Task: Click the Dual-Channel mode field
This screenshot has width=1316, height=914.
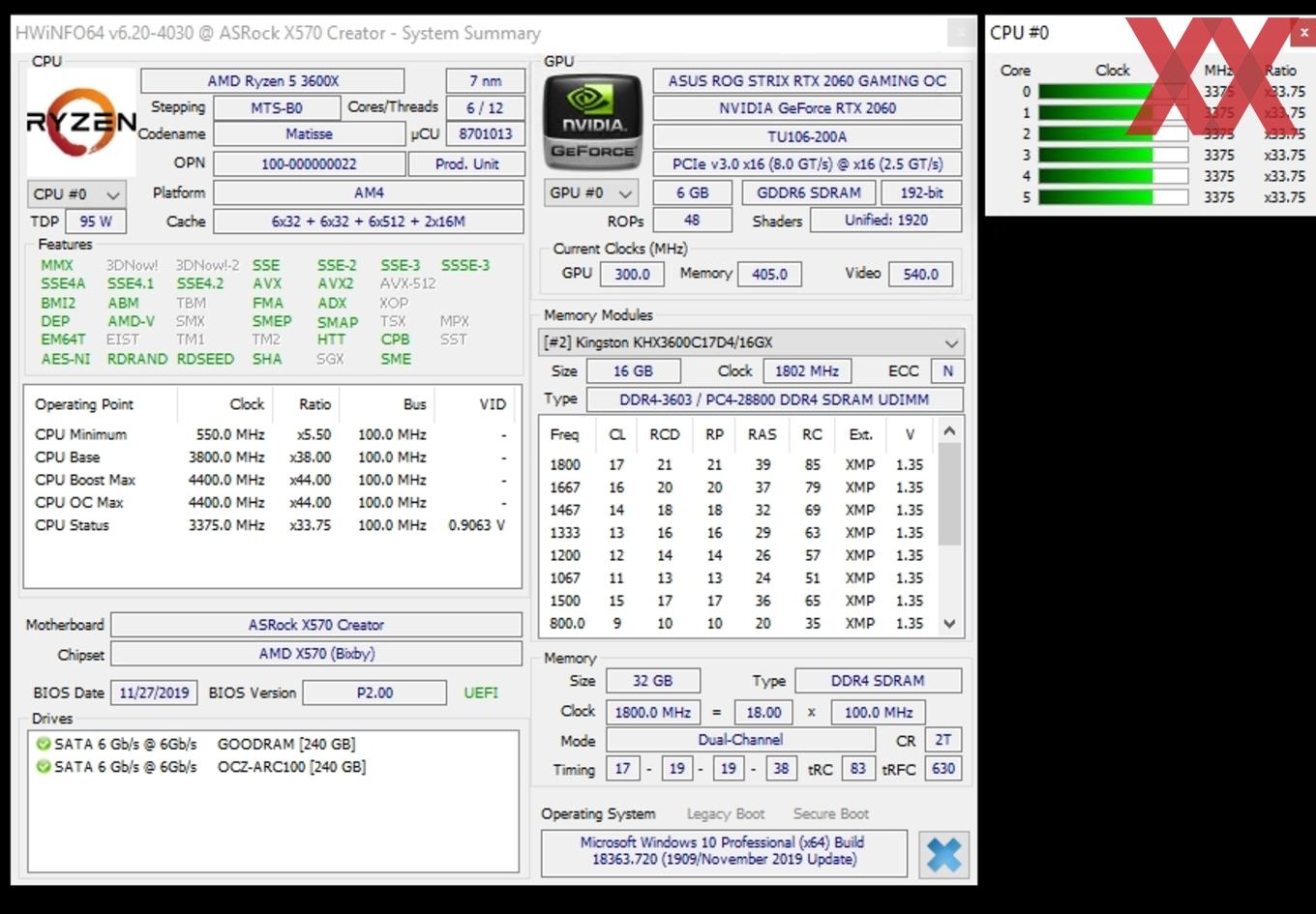Action: tap(740, 740)
